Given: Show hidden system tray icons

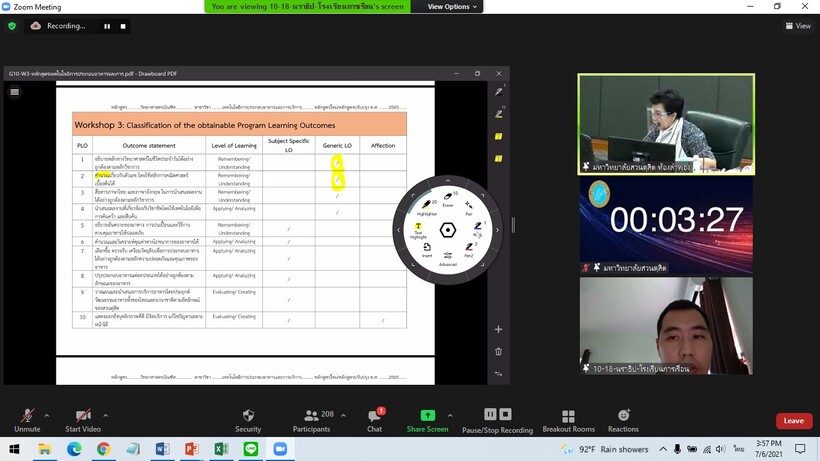Looking at the screenshot, I should point(663,449).
